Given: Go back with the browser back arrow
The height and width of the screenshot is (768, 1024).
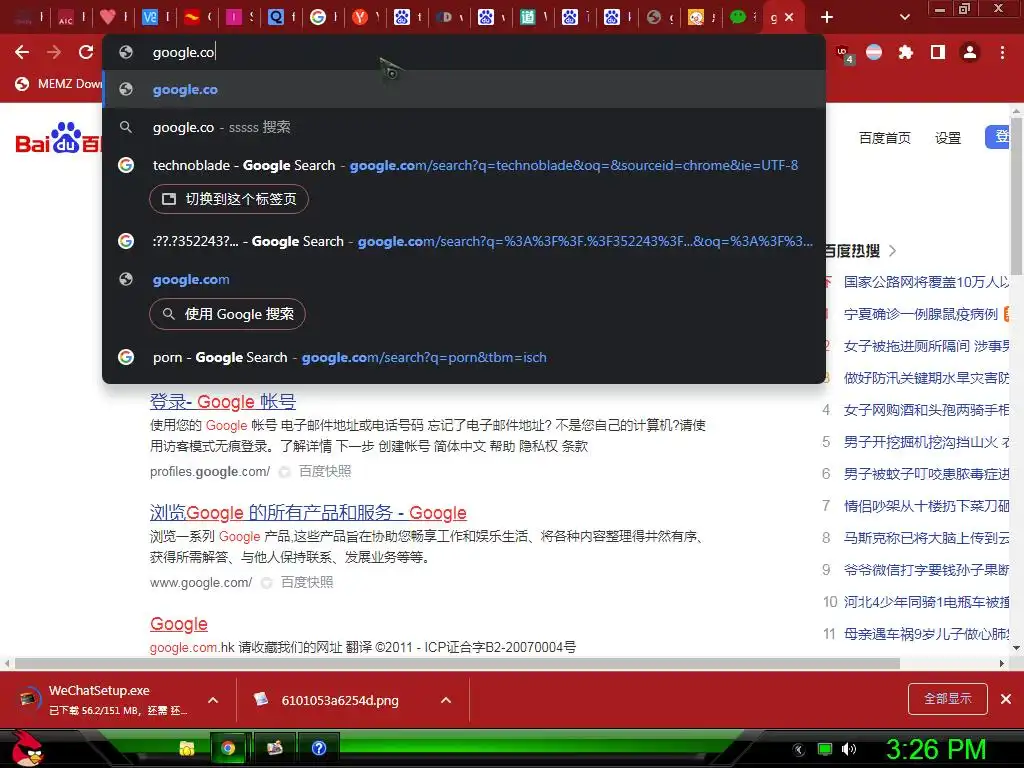Looking at the screenshot, I should tap(22, 52).
